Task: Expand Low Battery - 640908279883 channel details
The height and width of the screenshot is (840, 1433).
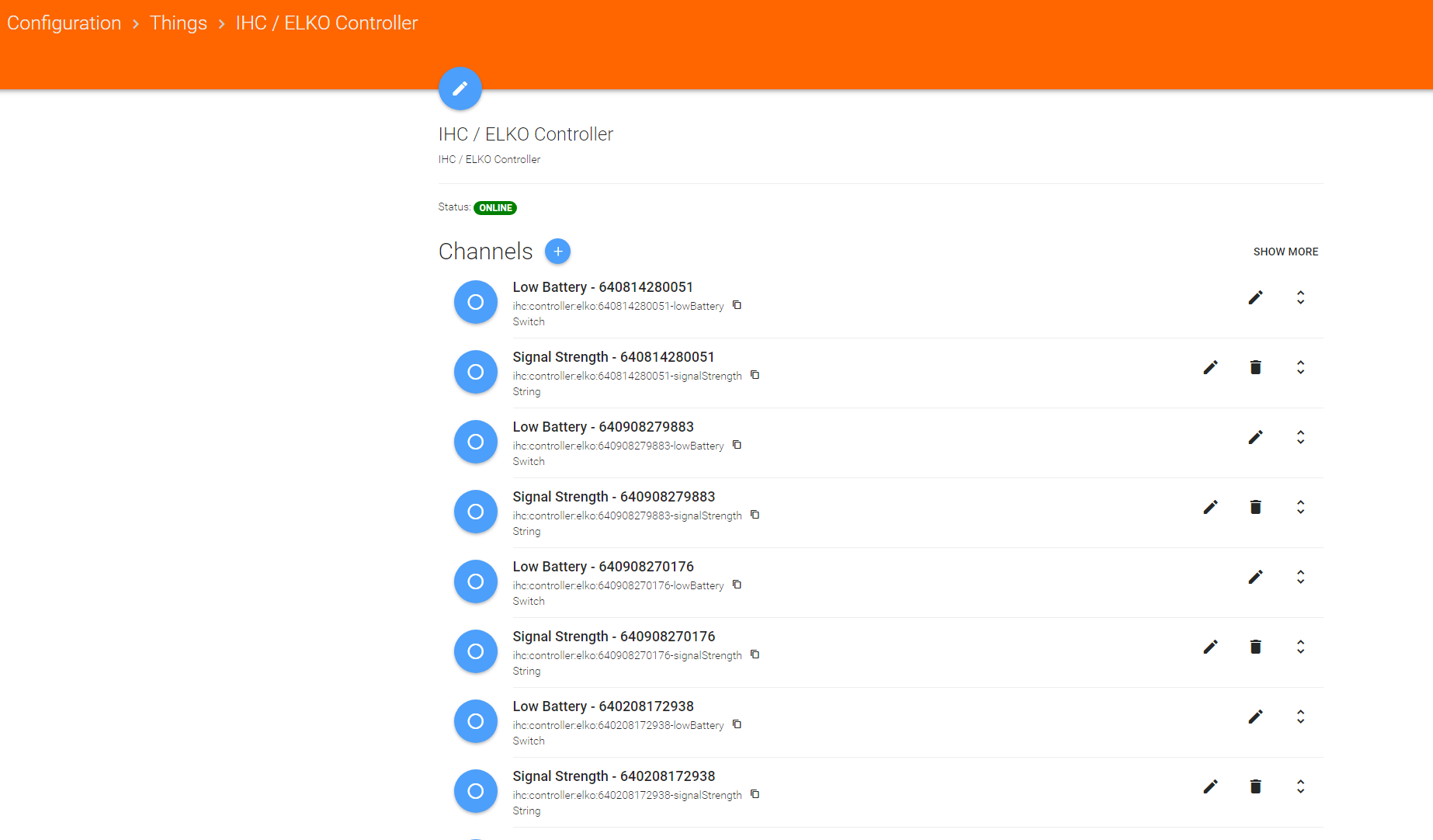Action: [1300, 437]
